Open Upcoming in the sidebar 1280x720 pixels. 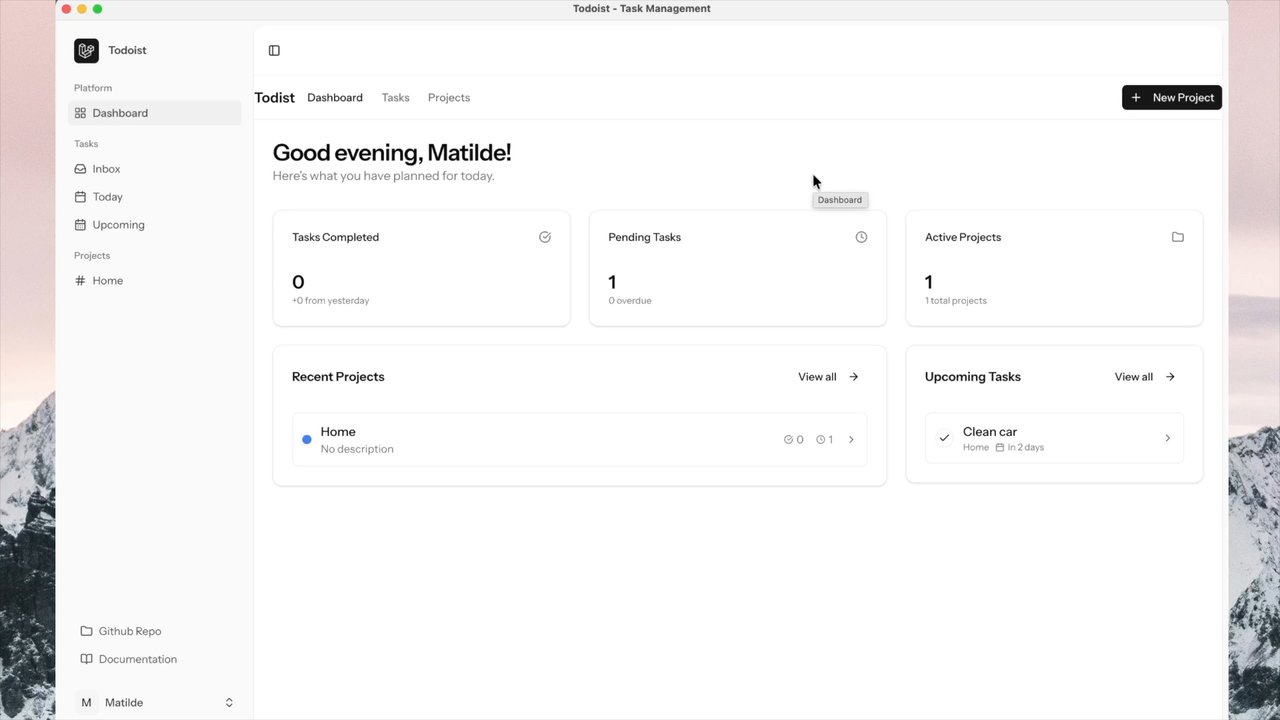[x=155, y=225]
